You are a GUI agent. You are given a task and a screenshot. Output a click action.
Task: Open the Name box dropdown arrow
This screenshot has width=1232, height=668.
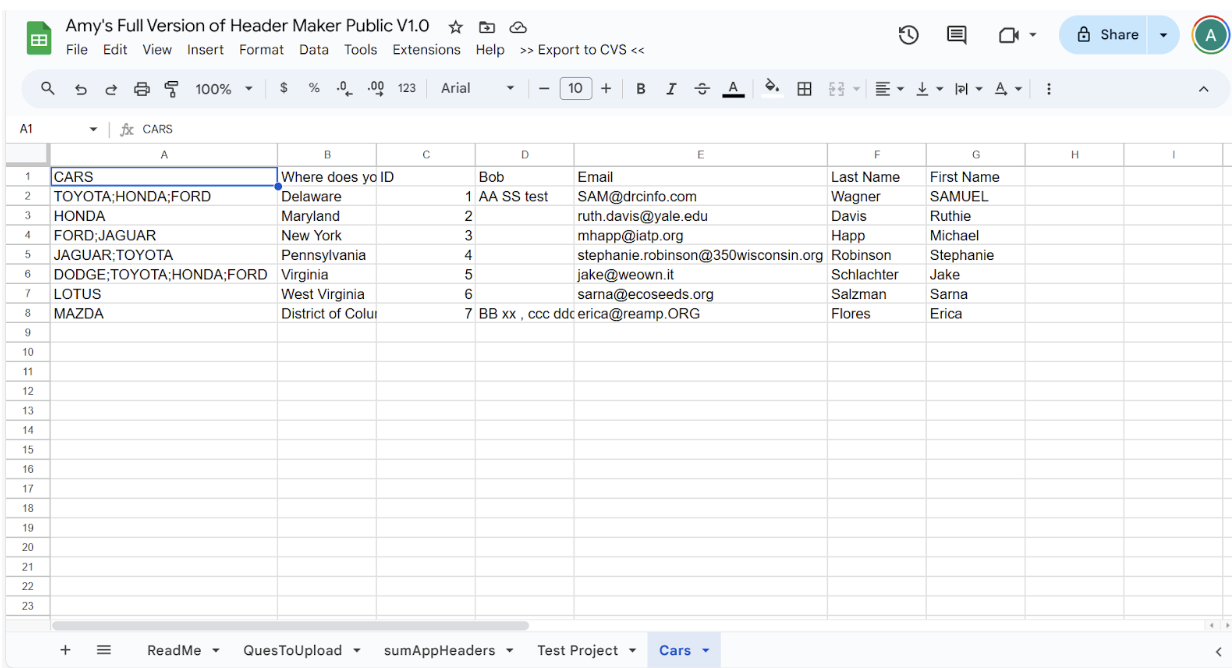[93, 129]
